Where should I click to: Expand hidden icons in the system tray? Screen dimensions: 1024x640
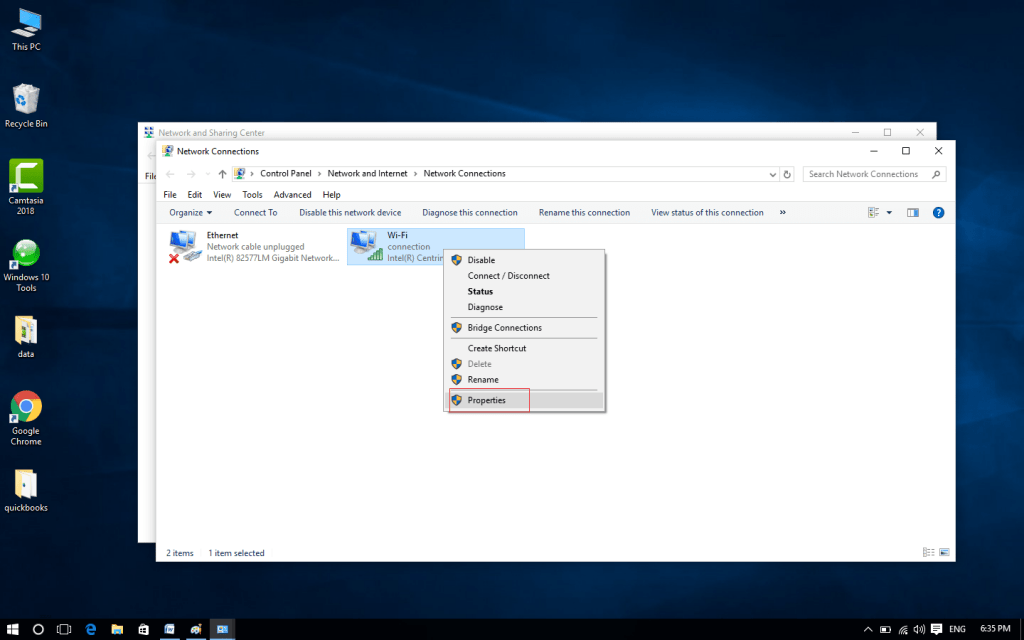pos(866,629)
